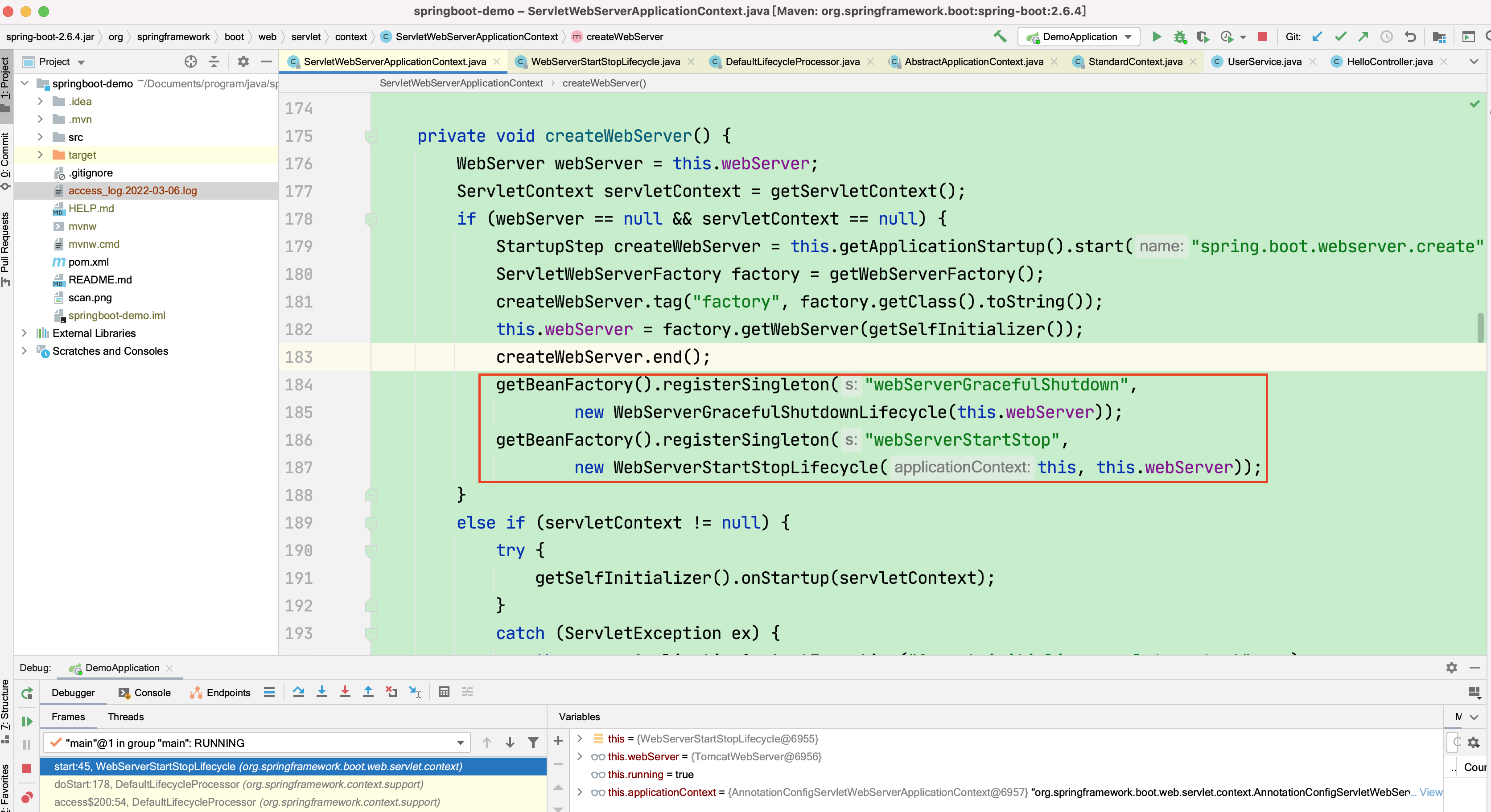The height and width of the screenshot is (812, 1491).
Task: Click the Debug bug icon in toolbar
Action: (x=1179, y=37)
